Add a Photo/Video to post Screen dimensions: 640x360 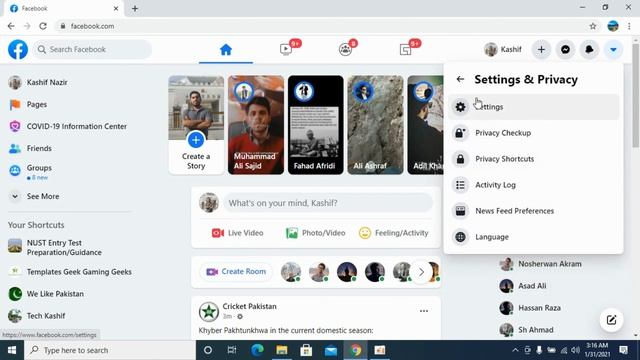(316, 233)
